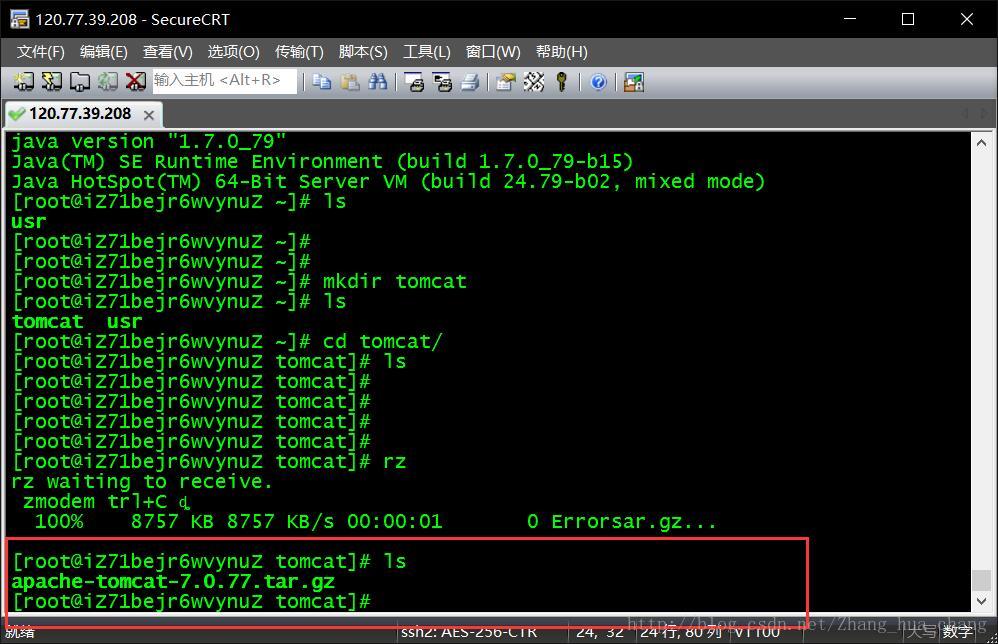Minimize the SecureCRT window
Viewport: 998px width, 644px height.
click(850, 19)
